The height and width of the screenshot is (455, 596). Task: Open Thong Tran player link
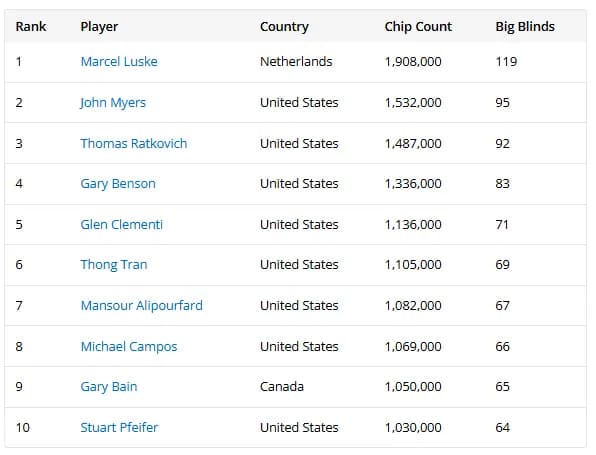(x=114, y=265)
